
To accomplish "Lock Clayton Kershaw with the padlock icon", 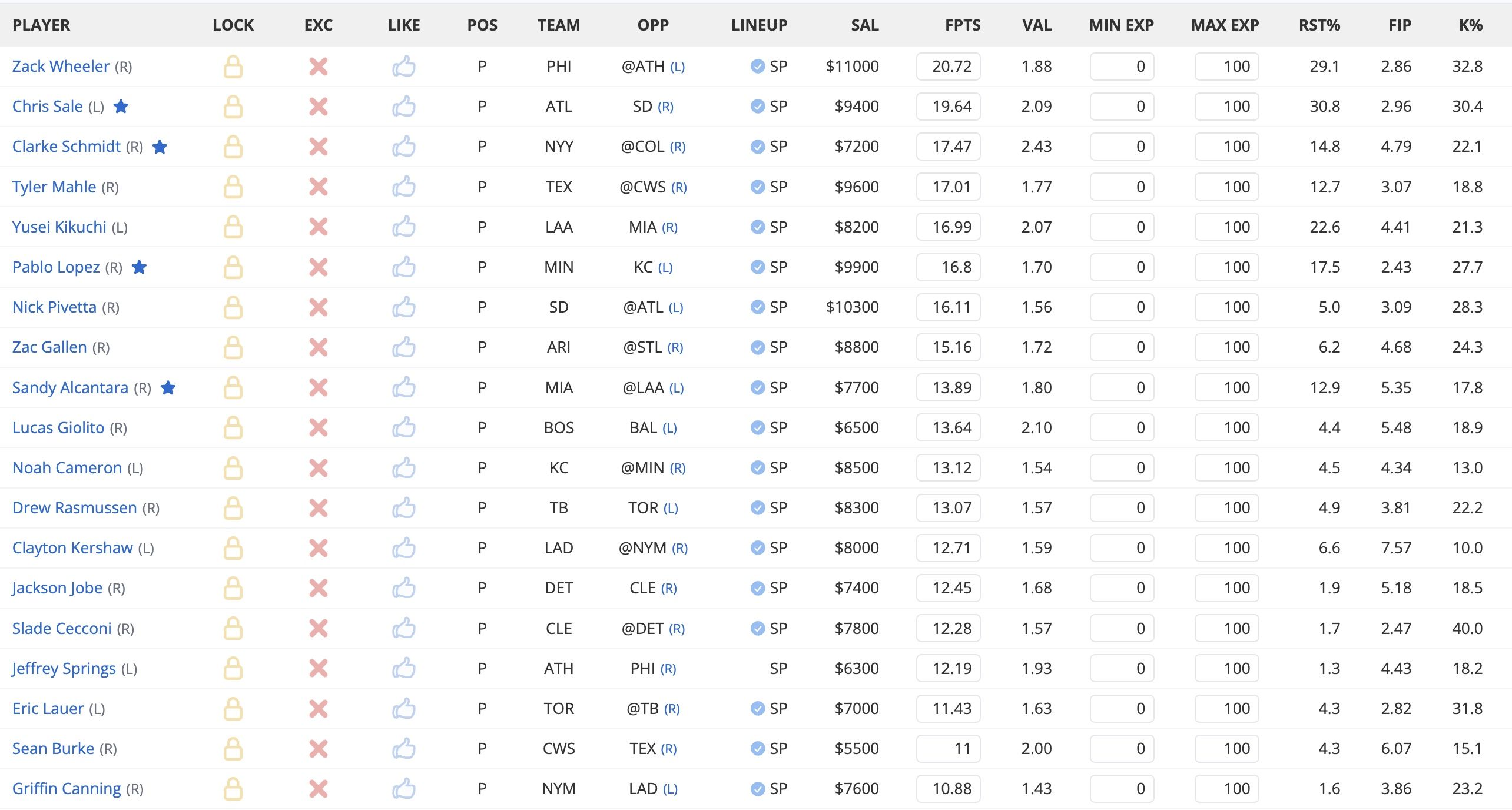I will coord(233,548).
